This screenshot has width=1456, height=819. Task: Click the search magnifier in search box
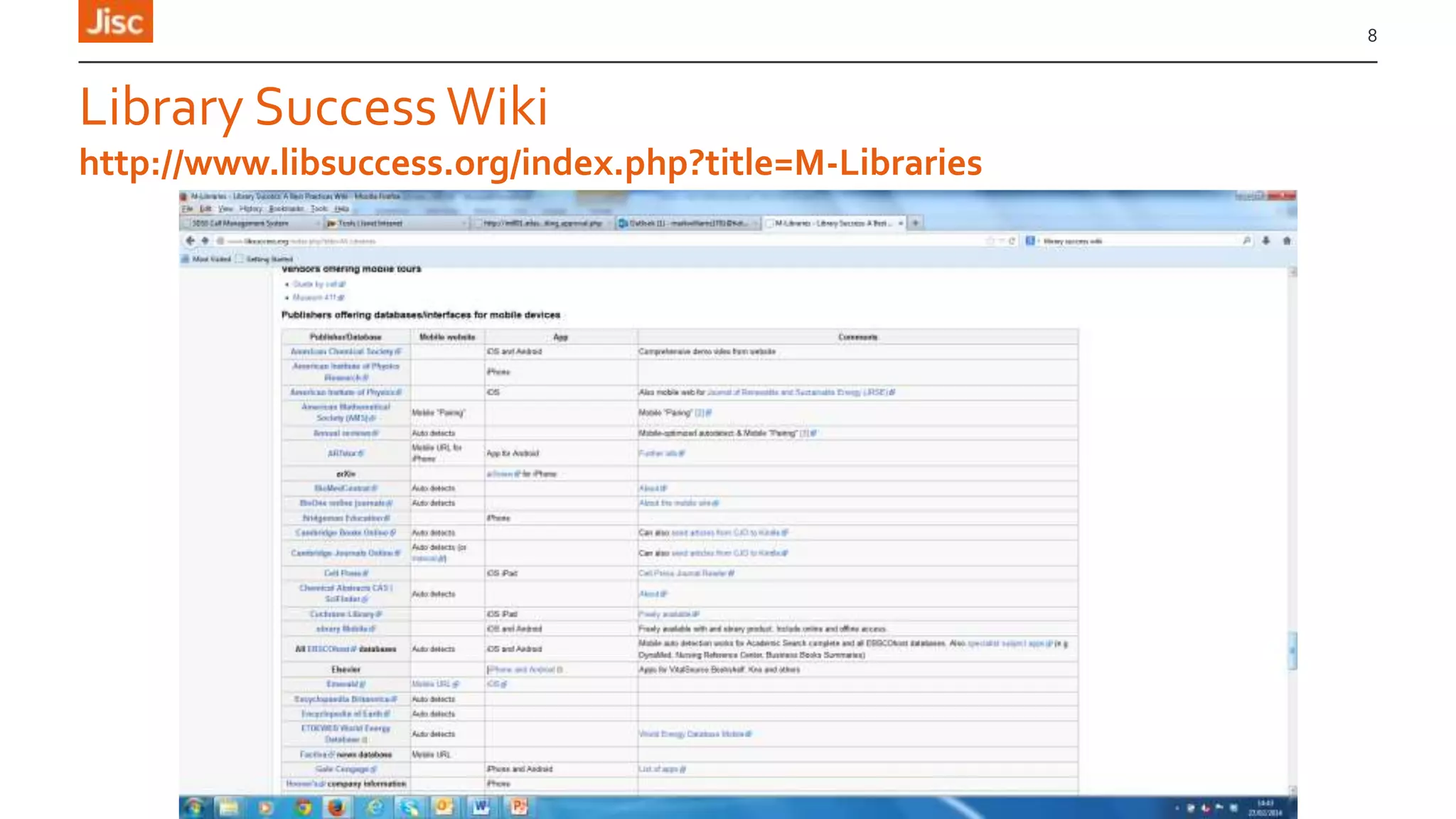pos(1246,241)
